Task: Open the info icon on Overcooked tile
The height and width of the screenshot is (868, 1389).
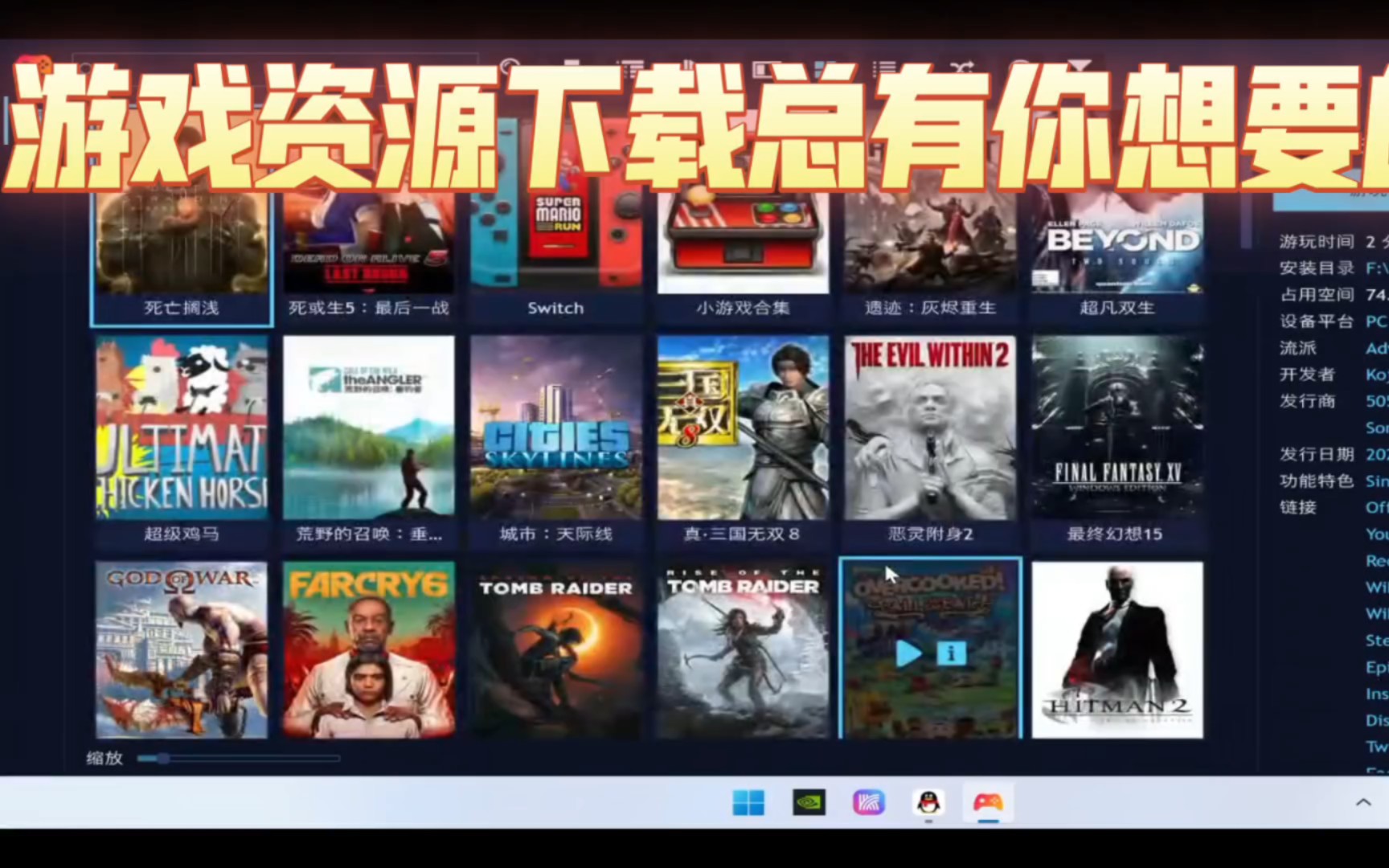Action: point(951,653)
